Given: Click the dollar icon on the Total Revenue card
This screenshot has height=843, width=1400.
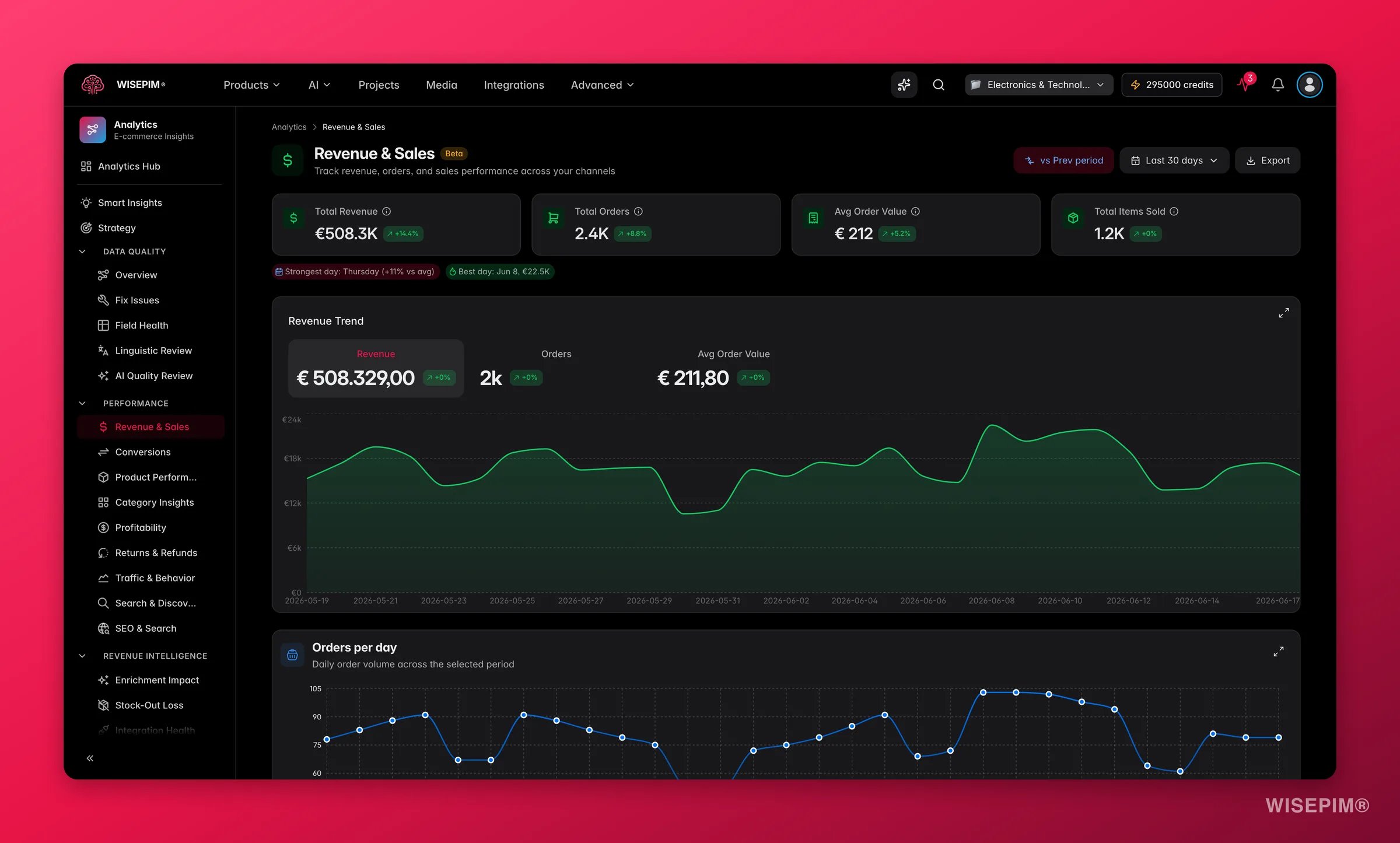Looking at the screenshot, I should pyautogui.click(x=293, y=218).
